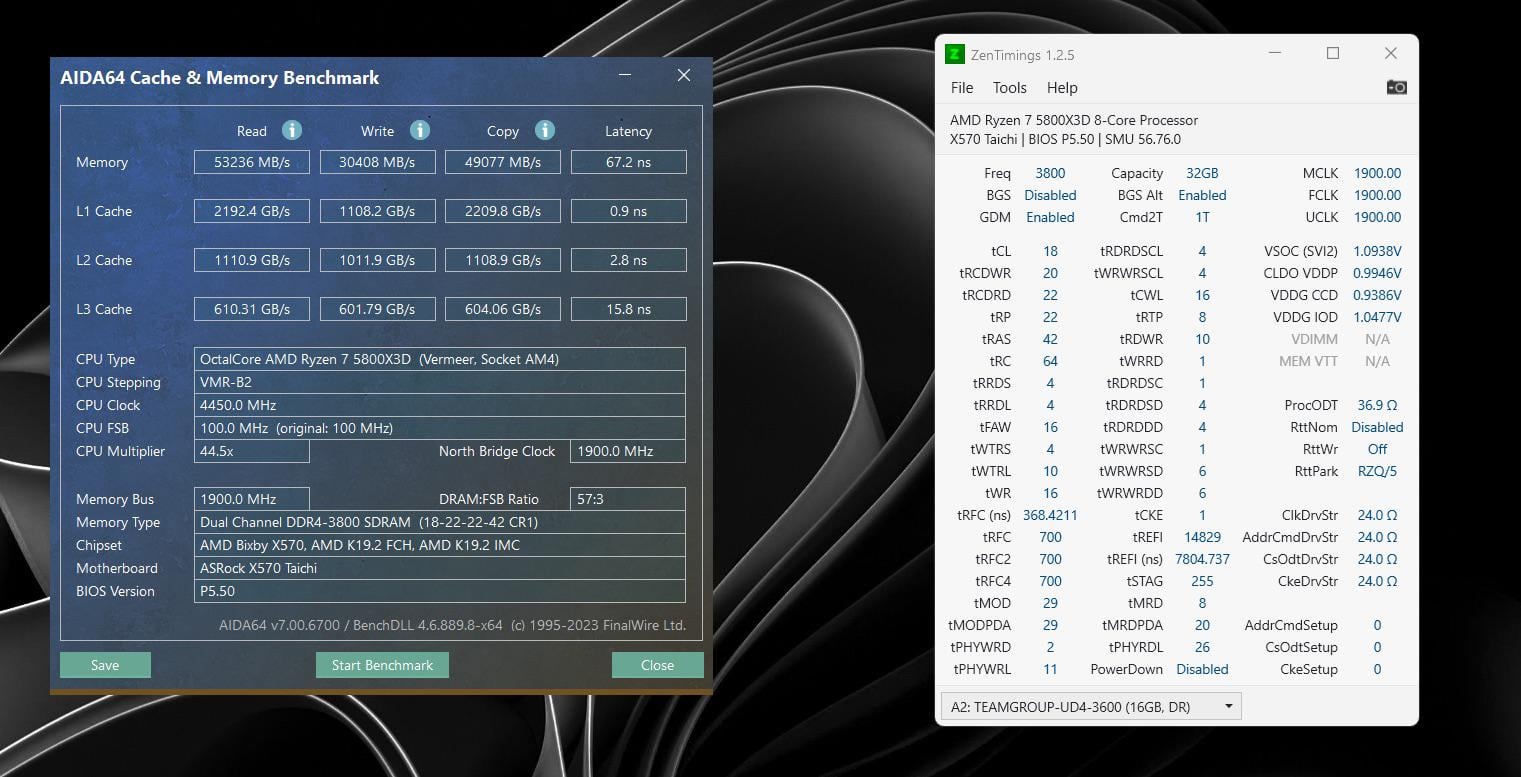Select the Memory Read value 53236 MB/s
Image resolution: width=1521 pixels, height=777 pixels.
252,162
